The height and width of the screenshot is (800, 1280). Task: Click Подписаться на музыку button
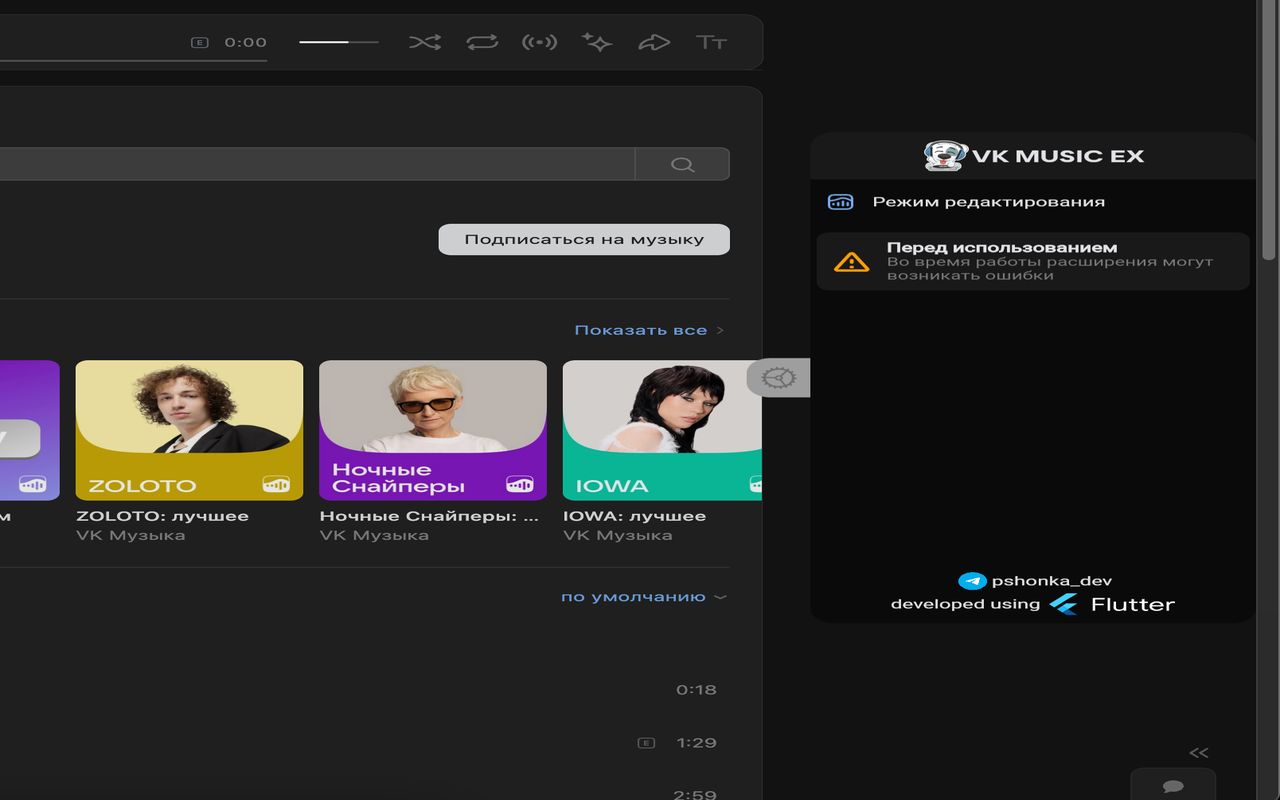coord(584,239)
